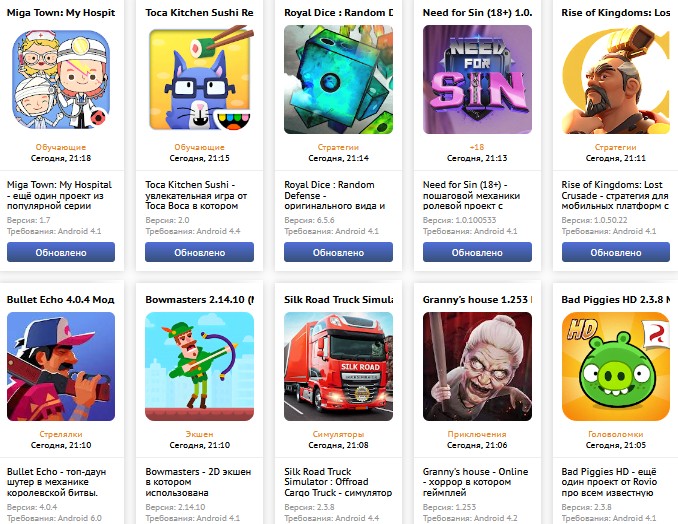Open the Головоломки category link
The width and height of the screenshot is (678, 524).
(616, 434)
